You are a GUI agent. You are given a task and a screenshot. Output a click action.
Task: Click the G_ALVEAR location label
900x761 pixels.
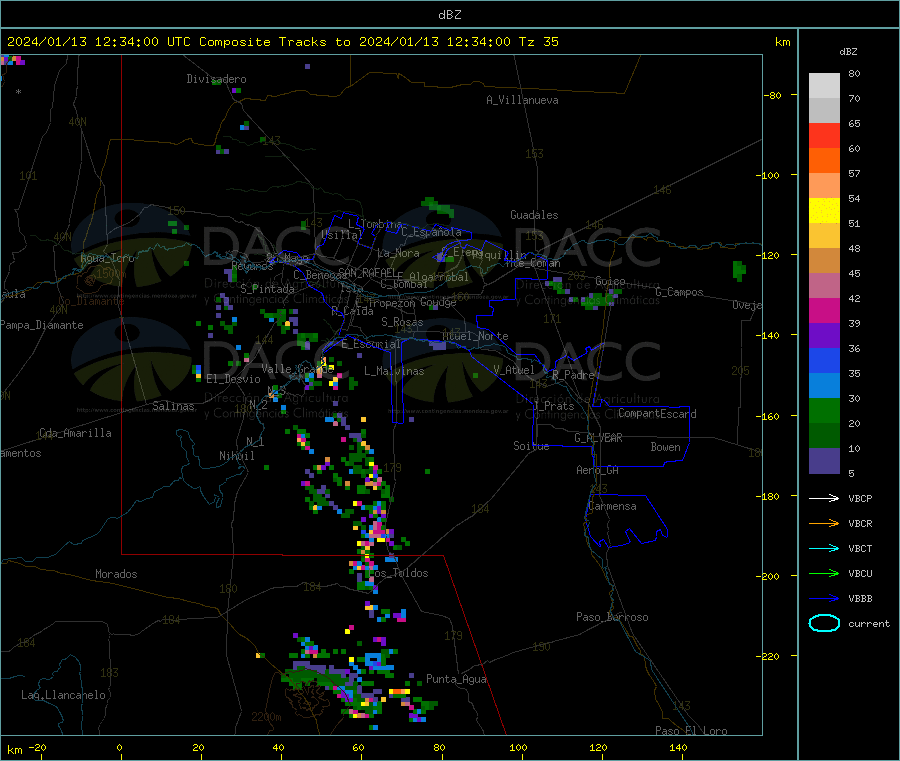[598, 438]
